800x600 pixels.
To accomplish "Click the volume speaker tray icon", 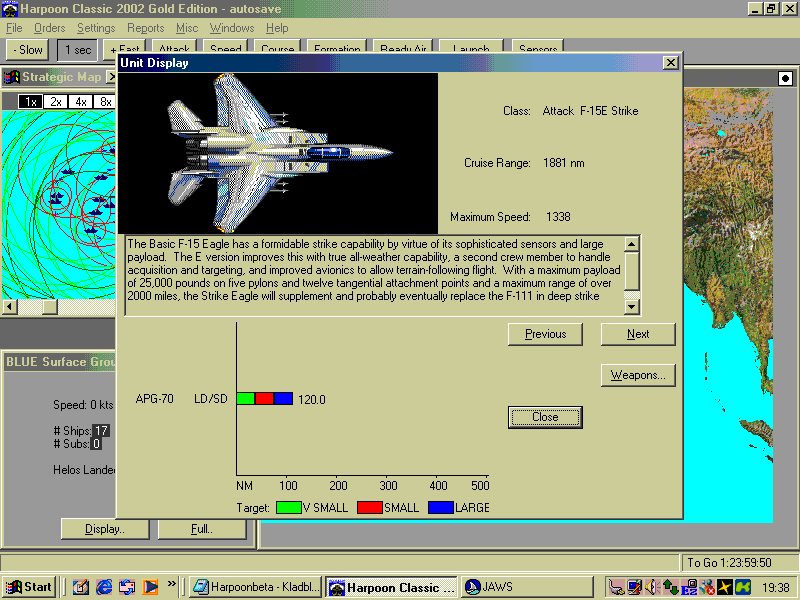I will pos(652,587).
